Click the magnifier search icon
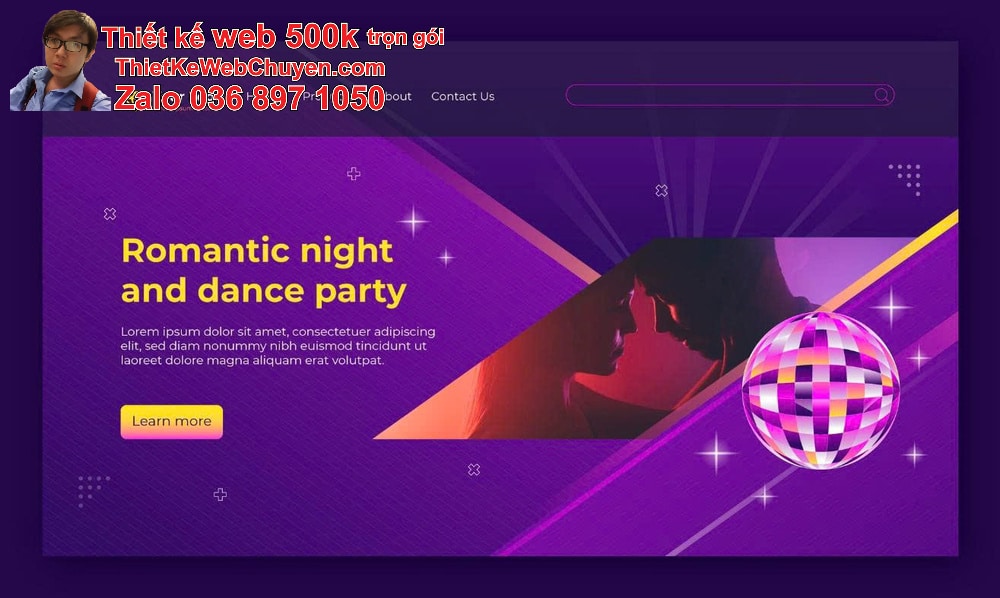Viewport: 1000px width, 598px height. 881,95
